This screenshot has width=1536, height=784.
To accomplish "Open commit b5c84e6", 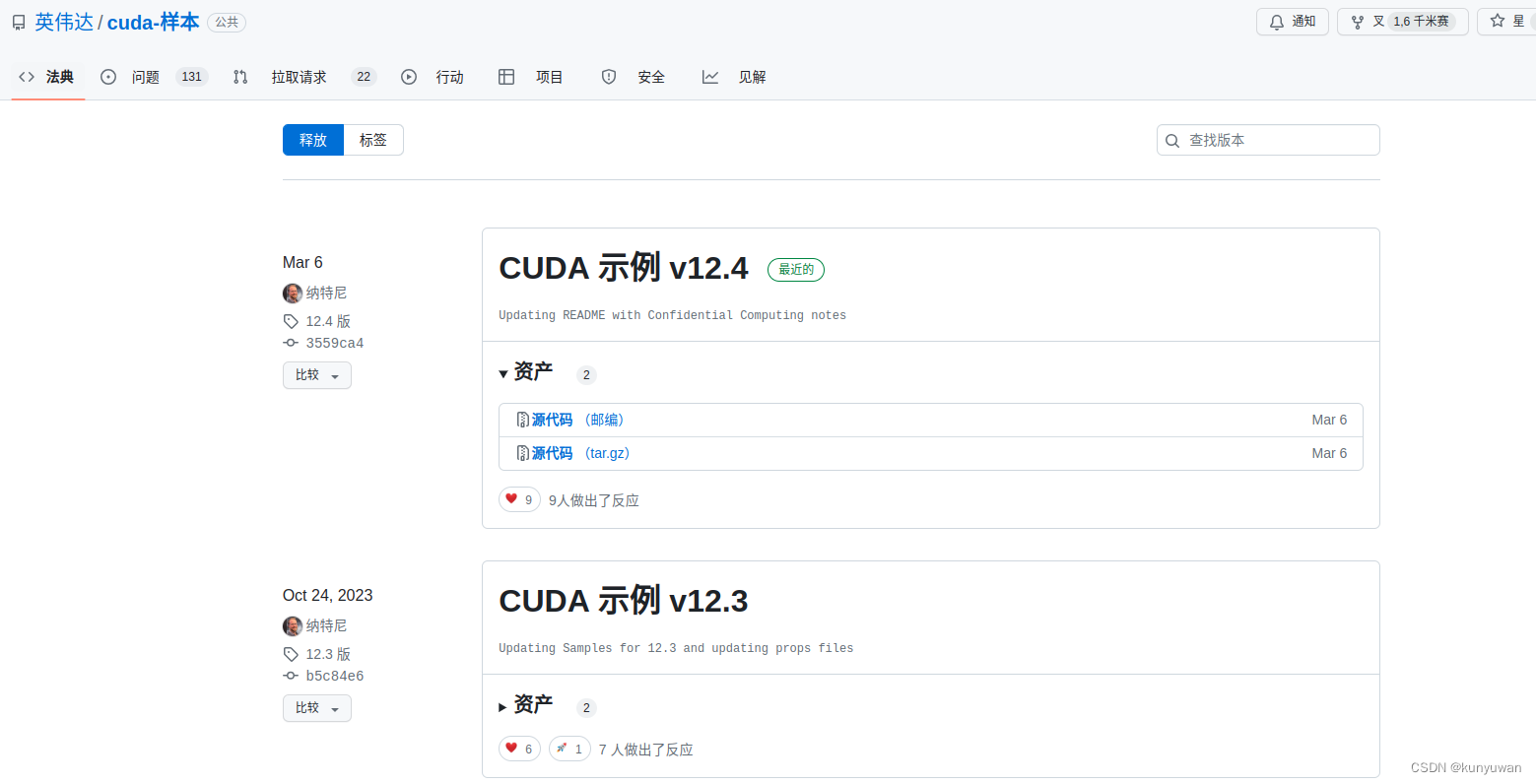I will pyautogui.click(x=335, y=676).
